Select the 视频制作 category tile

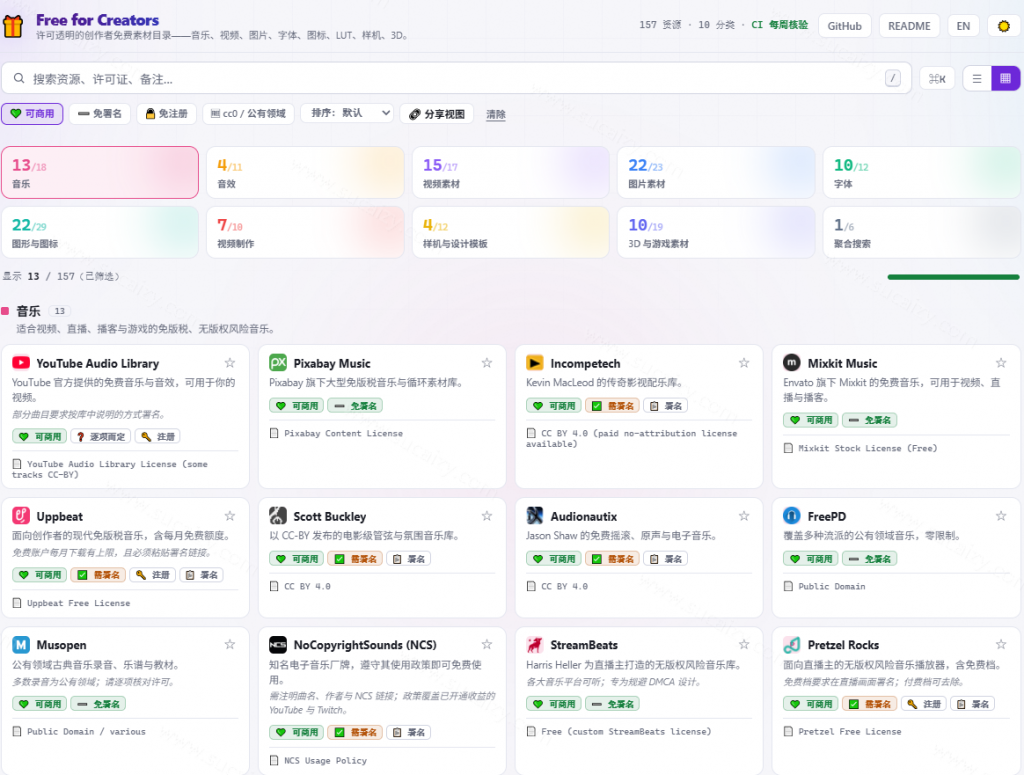306,232
